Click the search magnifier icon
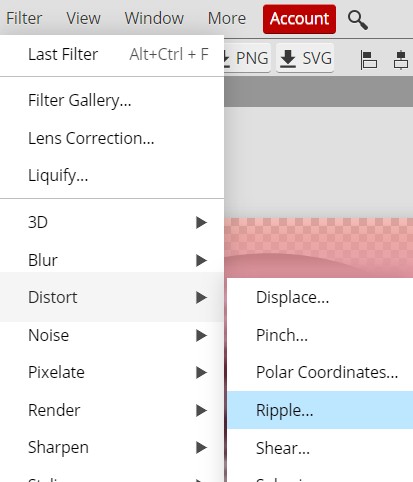 point(358,20)
